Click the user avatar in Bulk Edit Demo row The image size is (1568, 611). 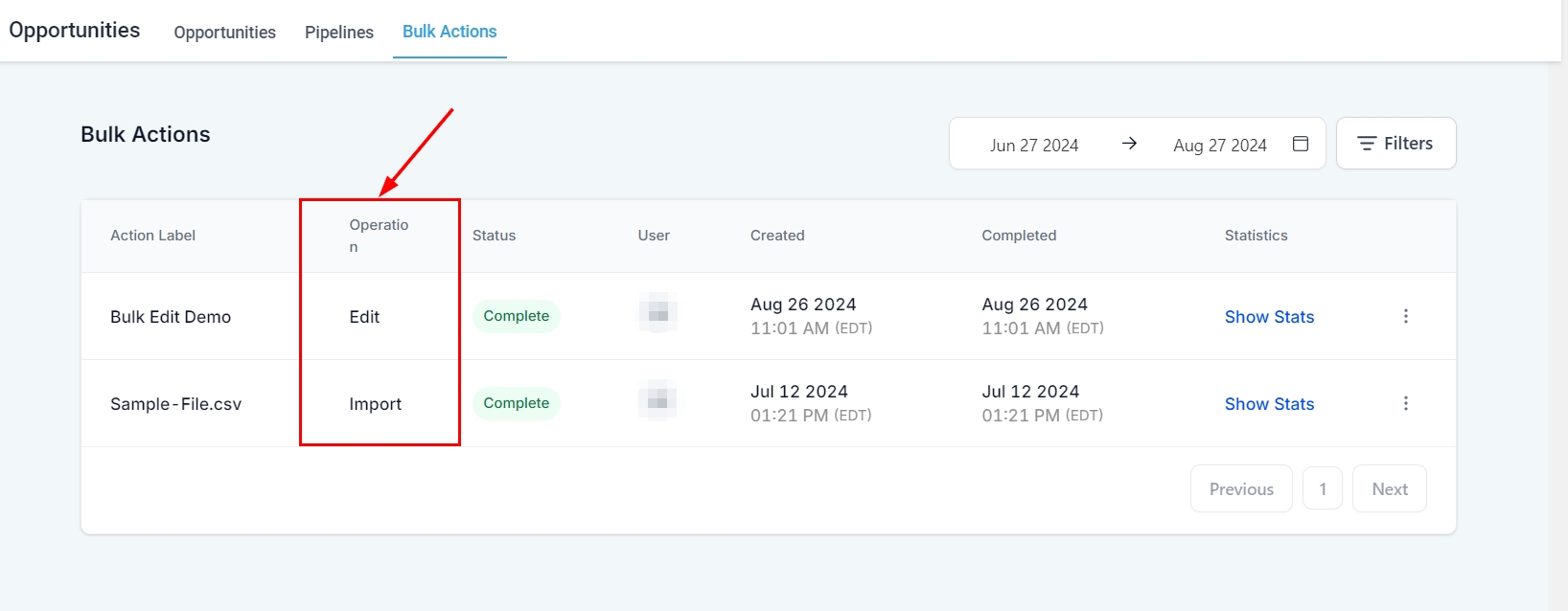[657, 313]
